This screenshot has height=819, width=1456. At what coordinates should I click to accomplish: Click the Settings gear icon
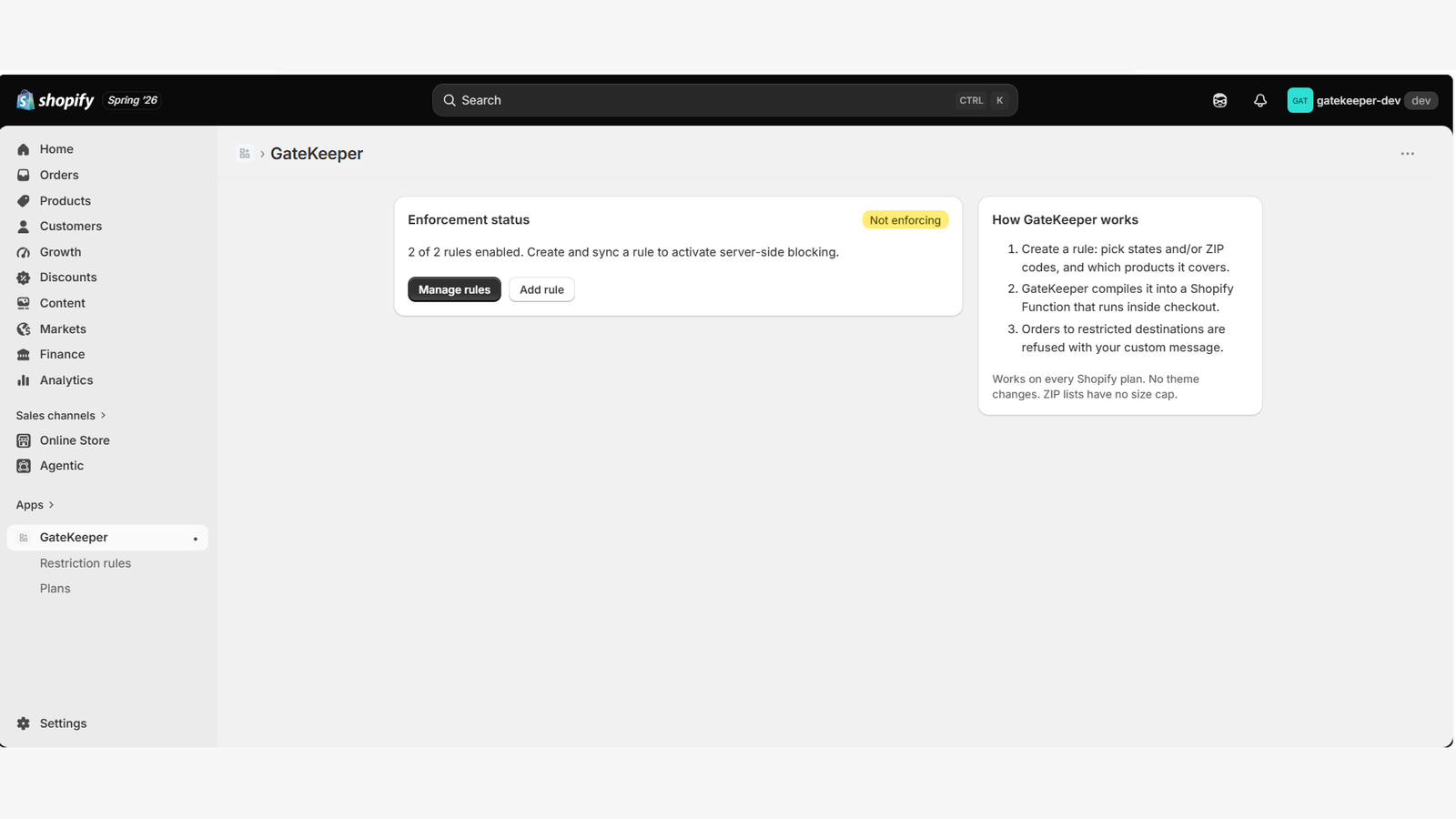click(24, 723)
